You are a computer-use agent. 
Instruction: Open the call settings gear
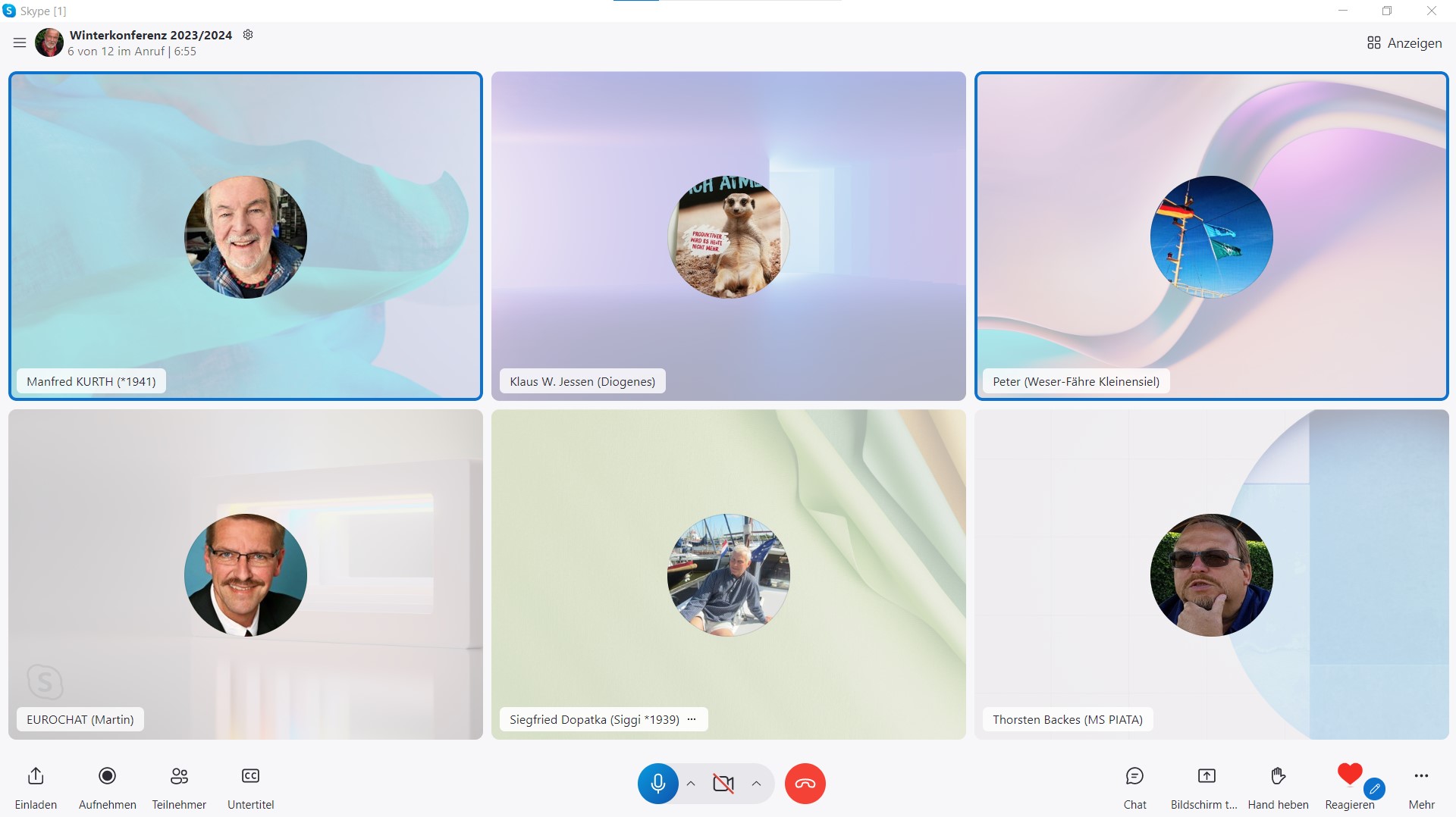coord(248,35)
